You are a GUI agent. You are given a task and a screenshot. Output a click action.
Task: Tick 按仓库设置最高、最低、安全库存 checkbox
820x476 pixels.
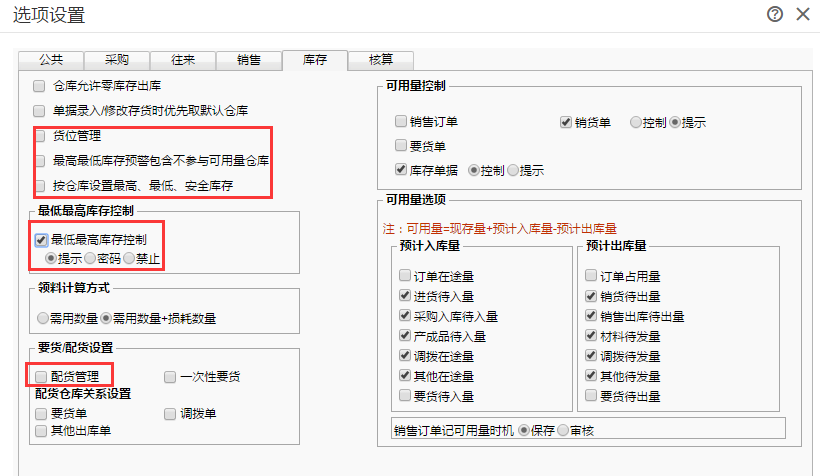(40, 186)
